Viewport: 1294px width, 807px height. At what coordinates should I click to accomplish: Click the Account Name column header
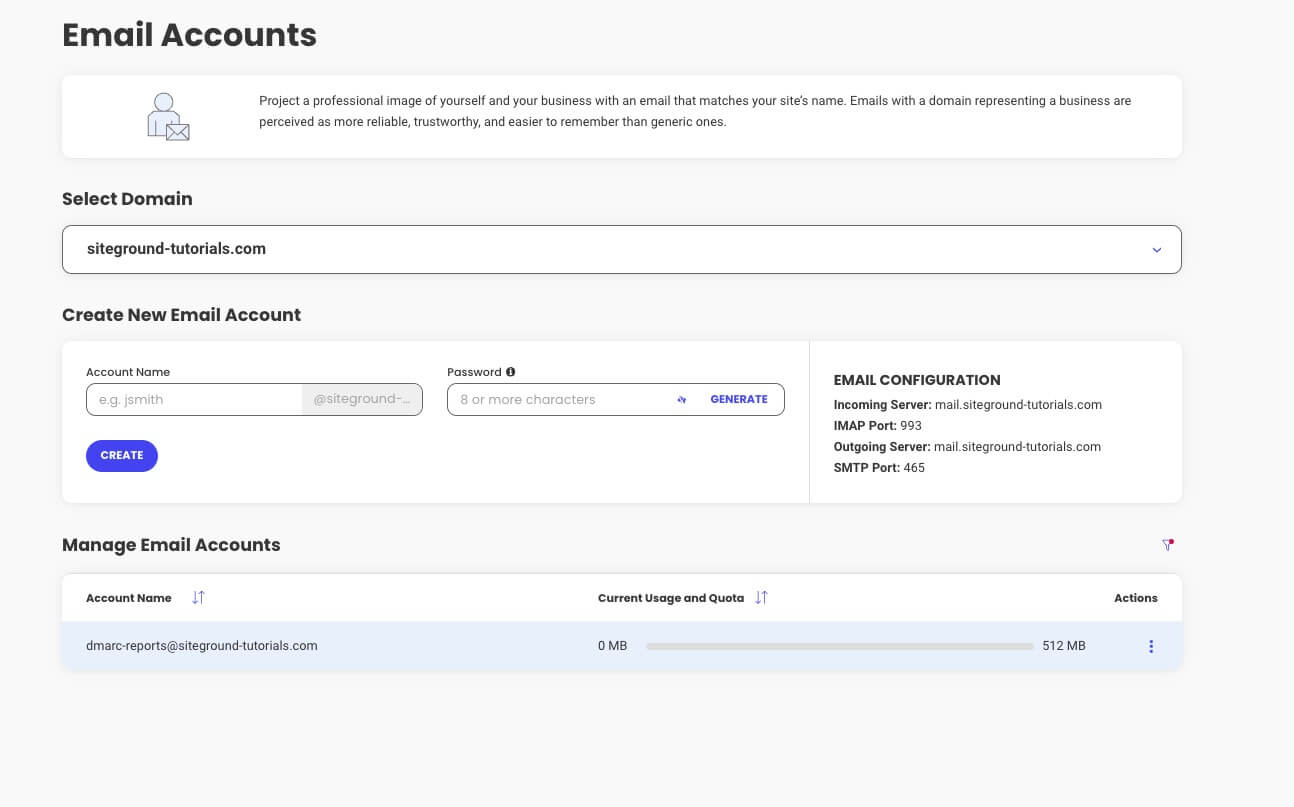(x=129, y=598)
